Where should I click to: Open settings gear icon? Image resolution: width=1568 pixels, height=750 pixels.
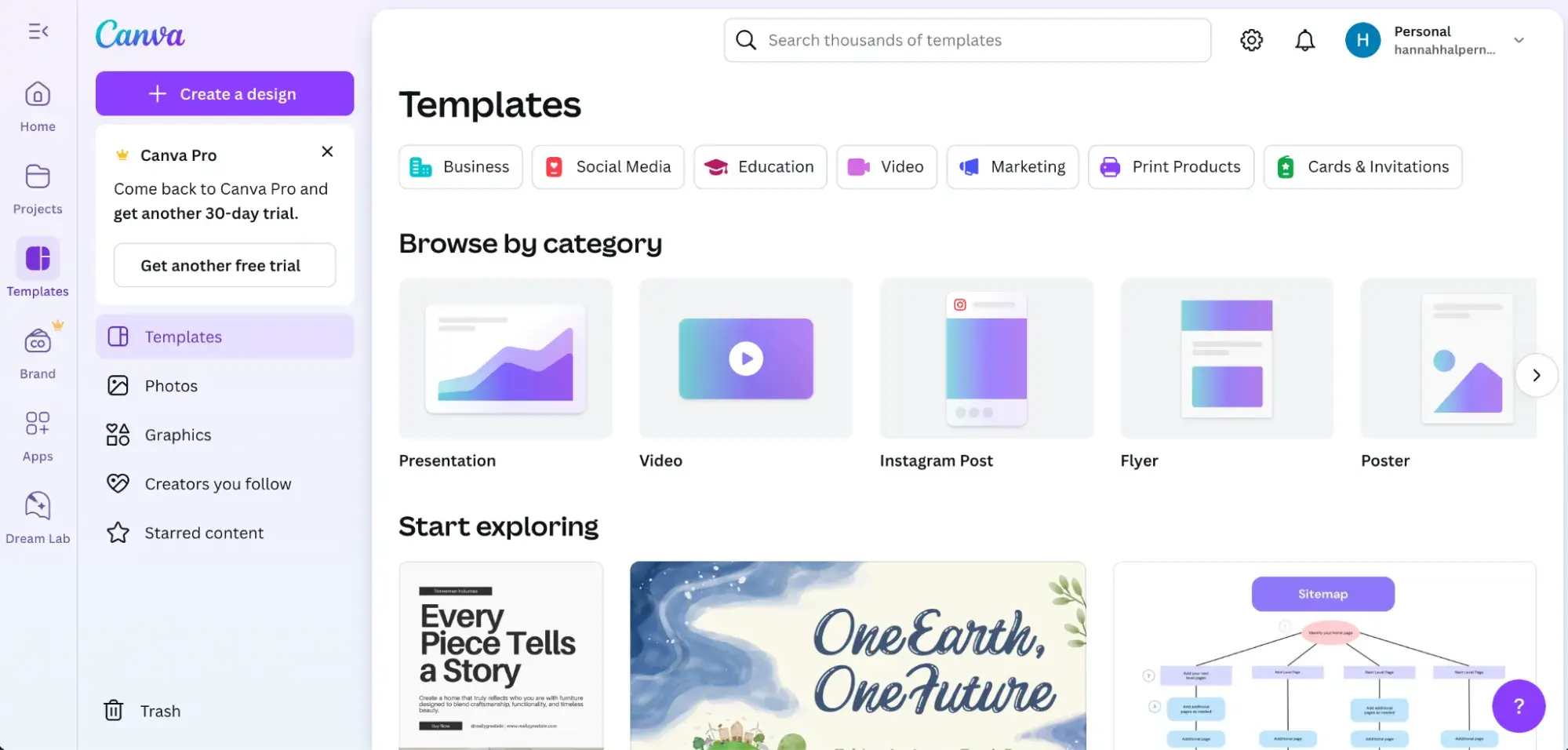pos(1251,40)
